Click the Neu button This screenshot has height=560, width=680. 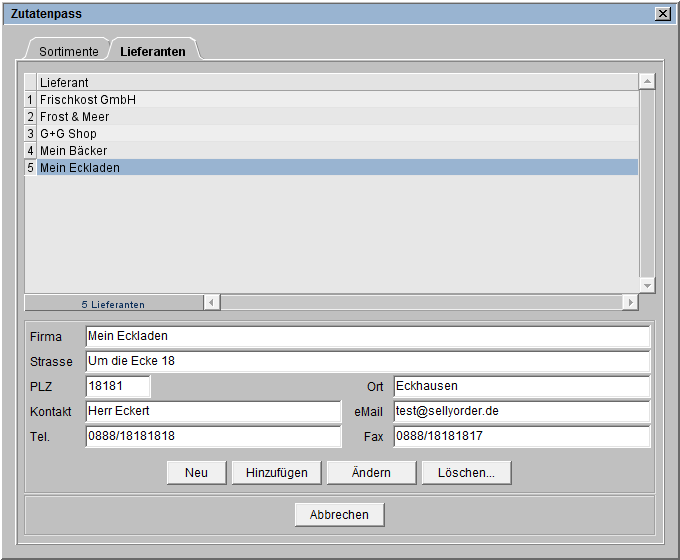tap(196, 473)
